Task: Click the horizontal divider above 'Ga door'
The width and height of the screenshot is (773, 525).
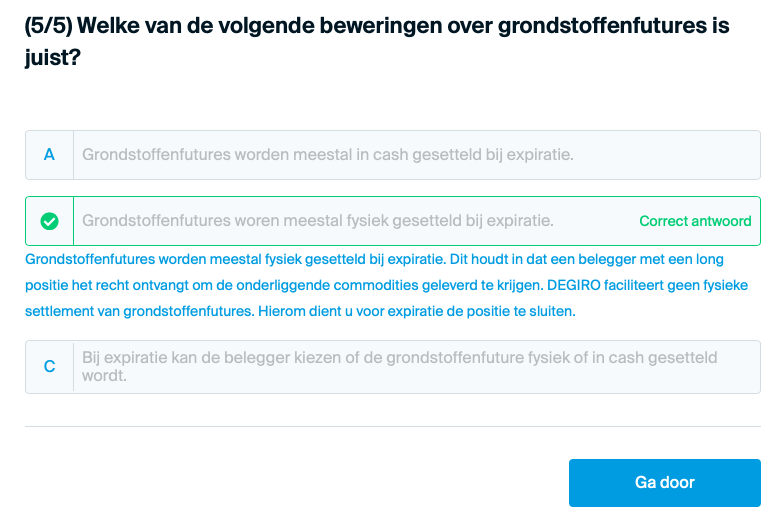Action: 393,426
